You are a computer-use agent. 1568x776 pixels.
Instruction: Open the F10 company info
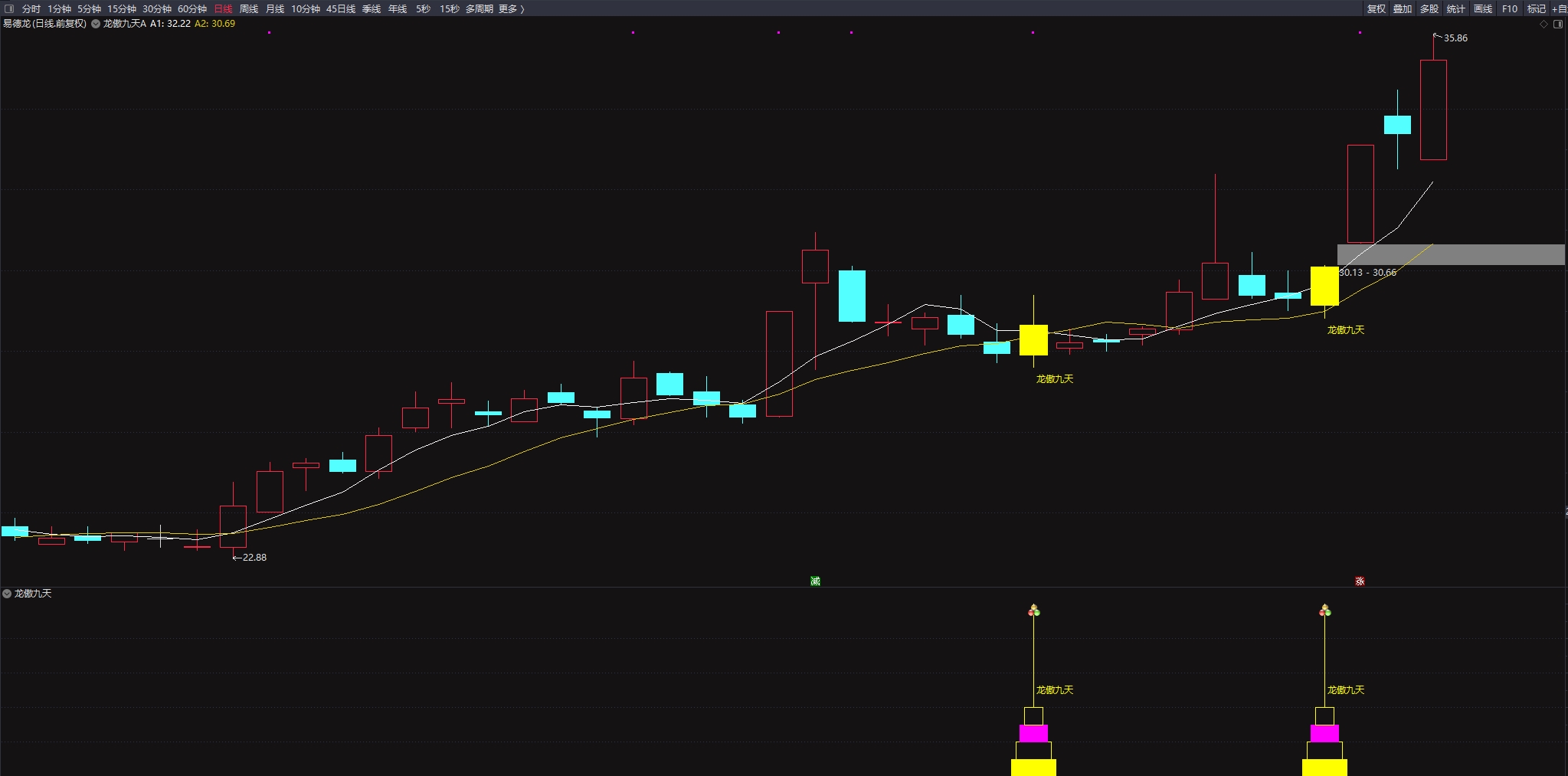pos(1509,8)
